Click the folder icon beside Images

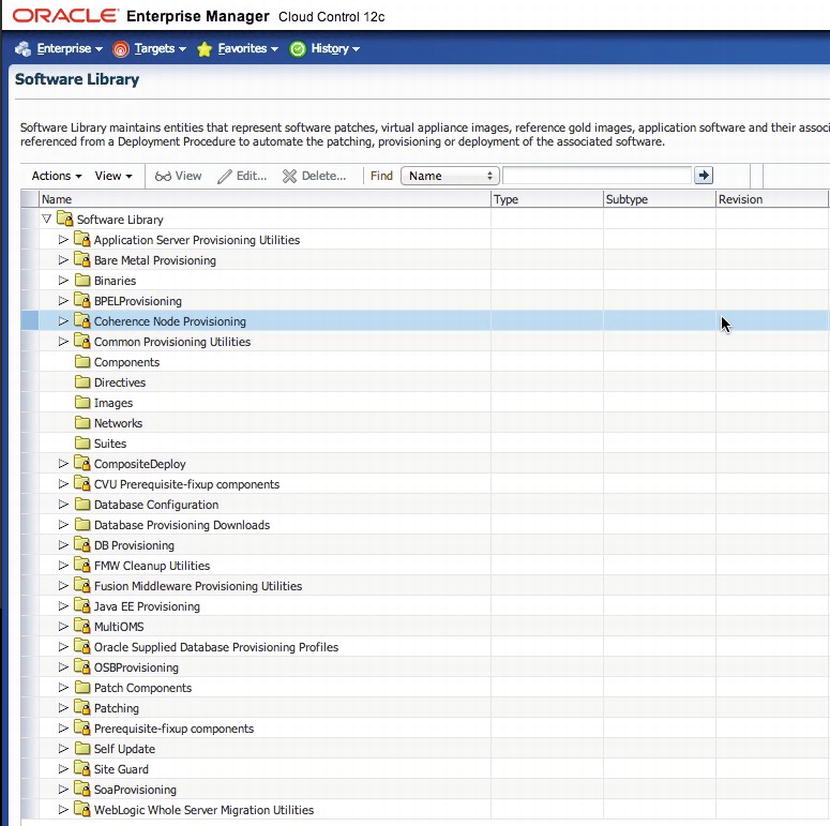pos(82,403)
